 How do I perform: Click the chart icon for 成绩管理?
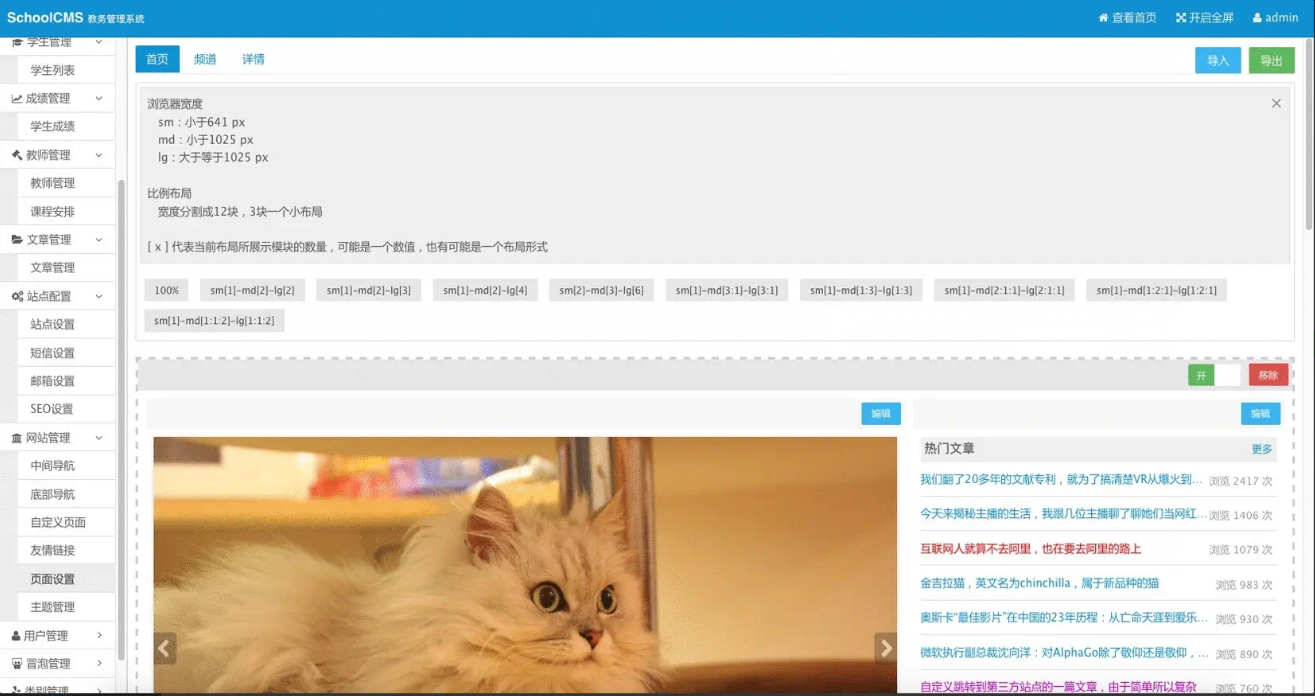pos(17,99)
